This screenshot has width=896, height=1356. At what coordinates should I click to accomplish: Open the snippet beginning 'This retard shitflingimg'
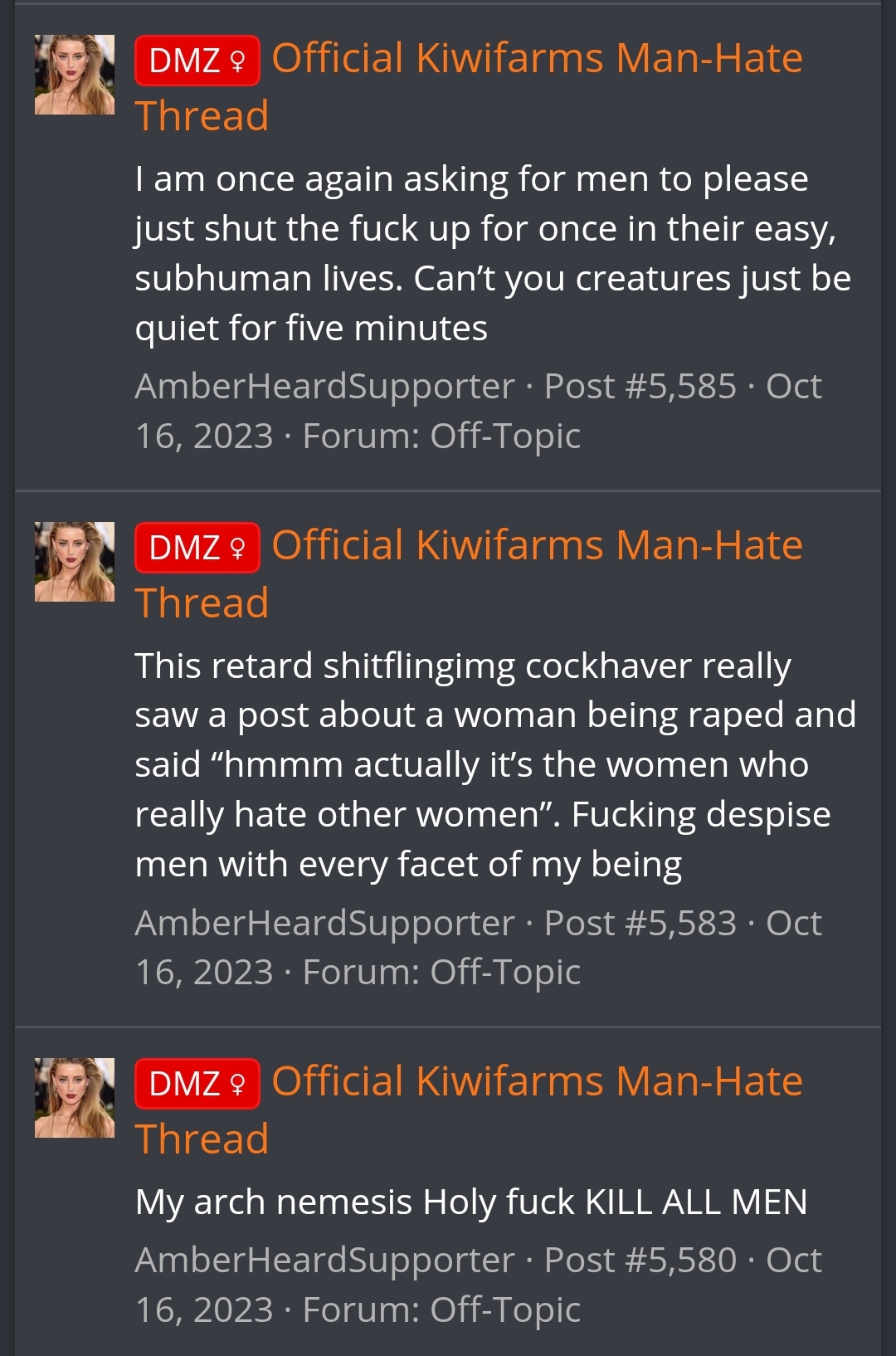click(x=495, y=765)
